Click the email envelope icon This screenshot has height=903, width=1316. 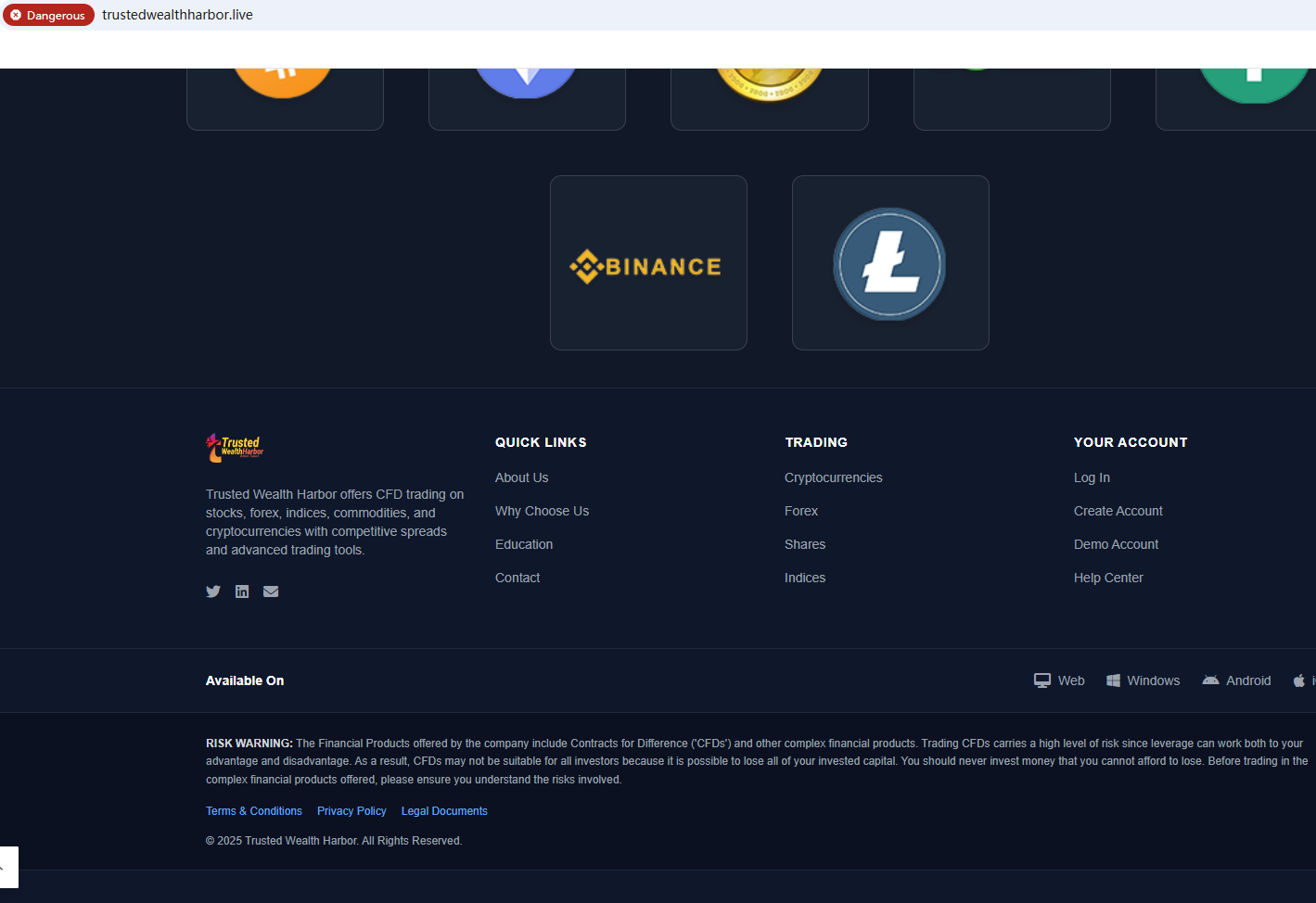271,591
